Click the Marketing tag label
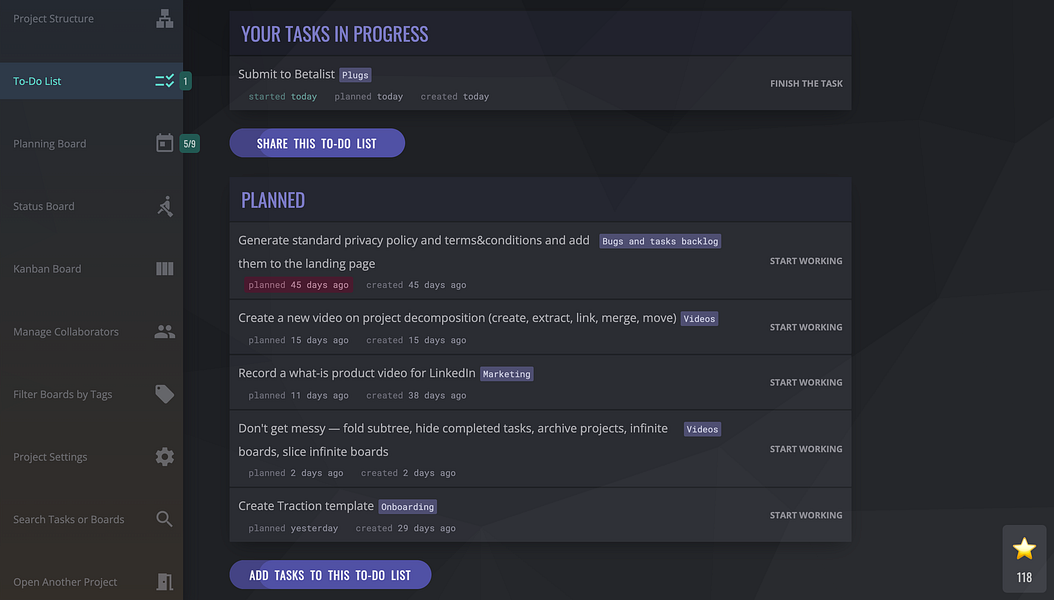1054x600 pixels. coord(507,374)
